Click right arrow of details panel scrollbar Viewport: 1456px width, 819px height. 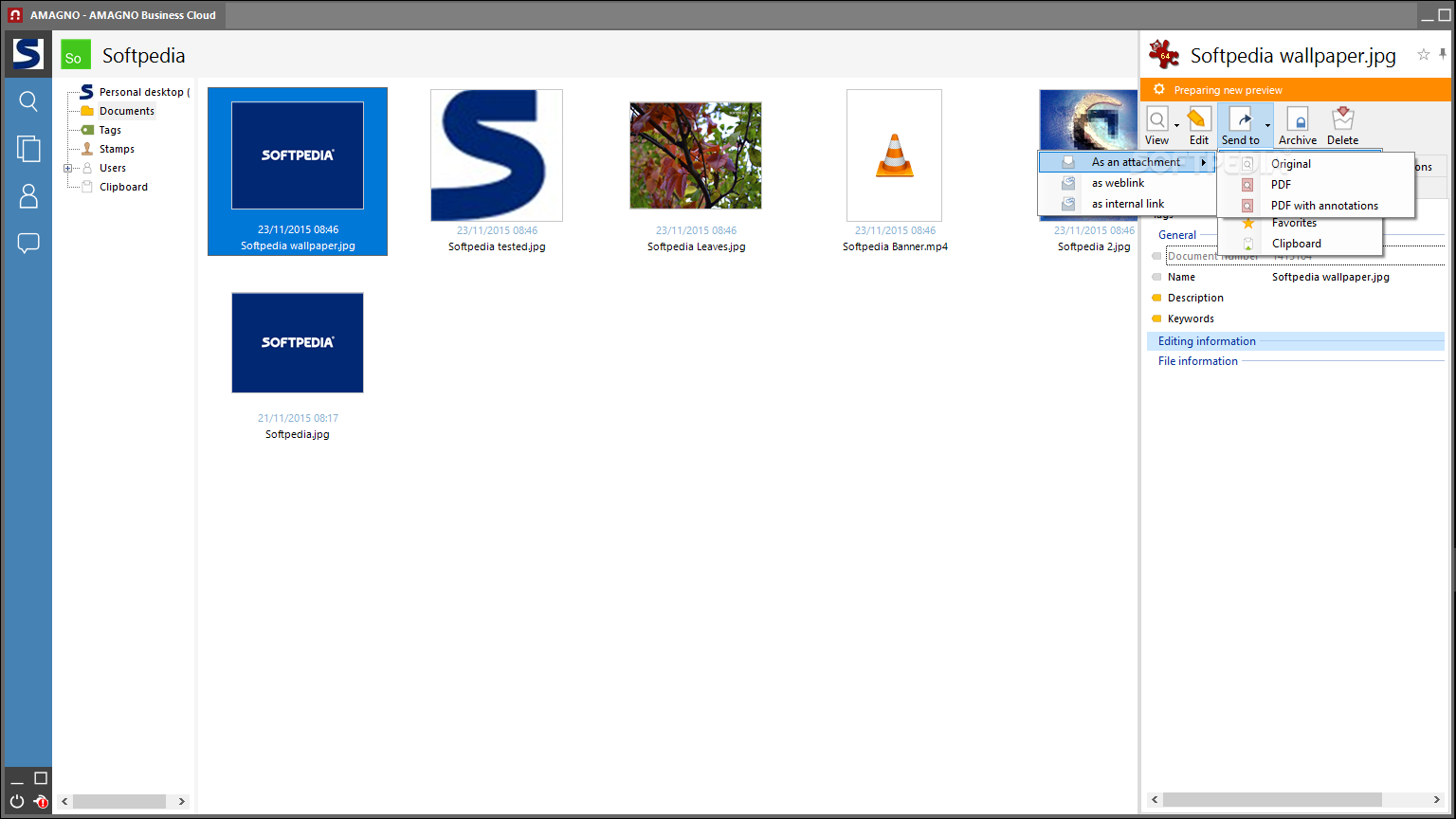click(x=1436, y=799)
